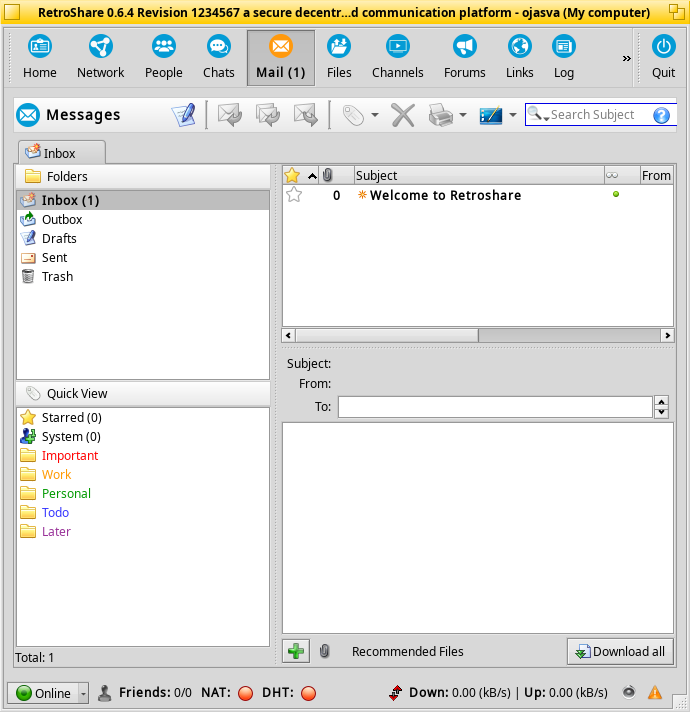
Task: Compose a new message with the pen icon
Action: click(x=184, y=115)
